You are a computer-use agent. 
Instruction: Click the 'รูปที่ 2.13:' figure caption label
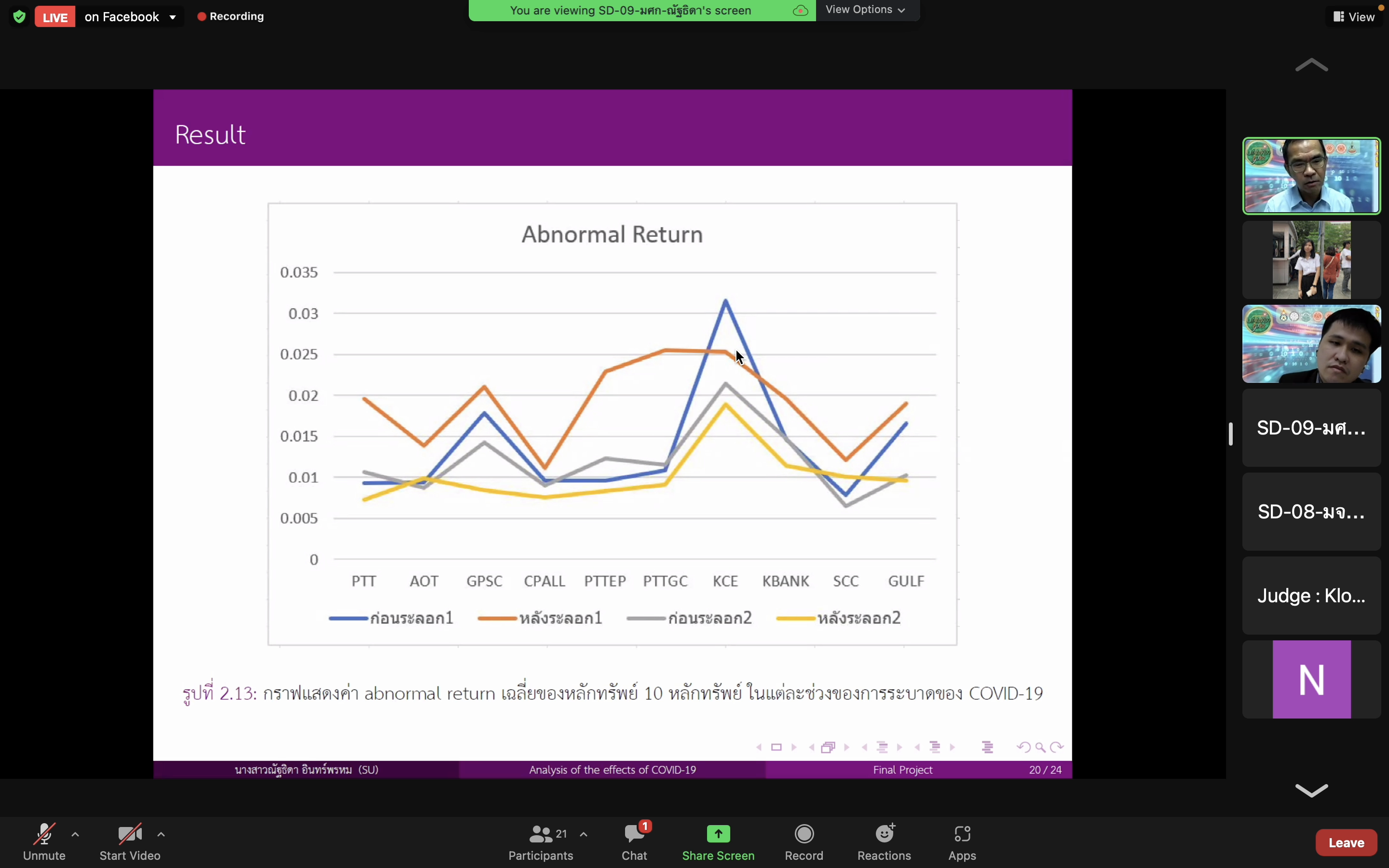click(219, 693)
